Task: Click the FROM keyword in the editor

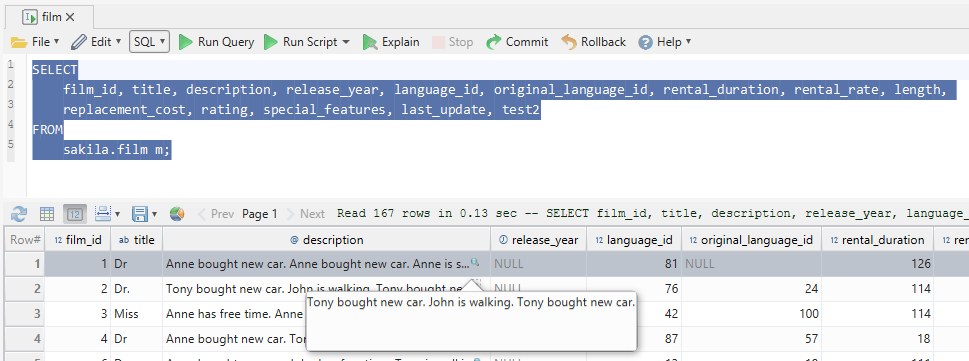Action: click(48, 130)
